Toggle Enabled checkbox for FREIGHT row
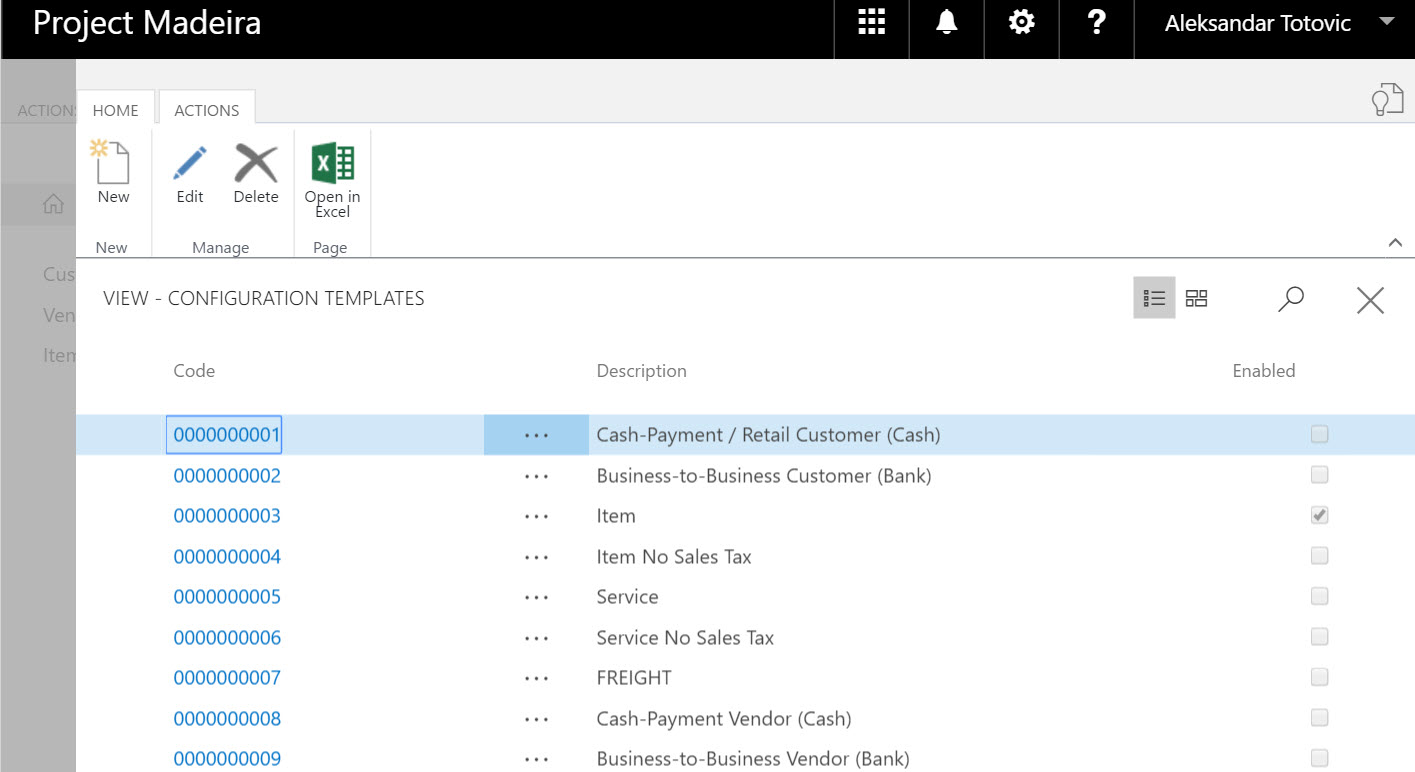Image resolution: width=1415 pixels, height=772 pixels. tap(1319, 678)
